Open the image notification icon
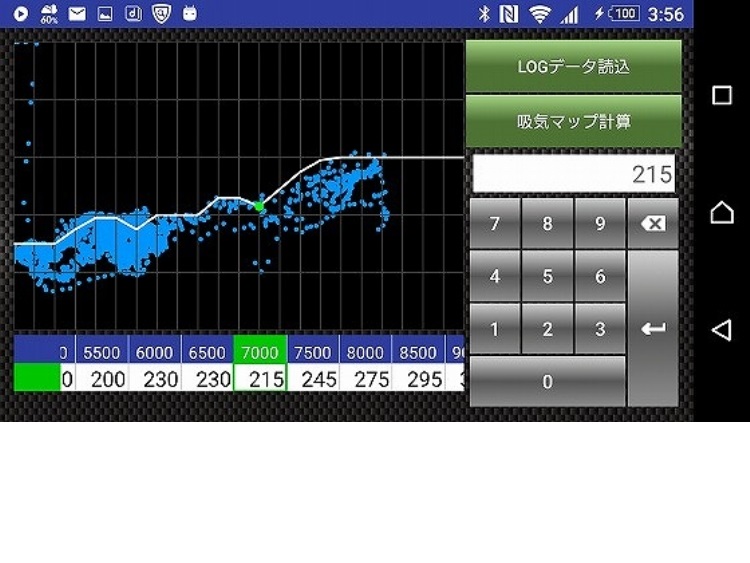This screenshot has width=750, height=563. pos(105,14)
